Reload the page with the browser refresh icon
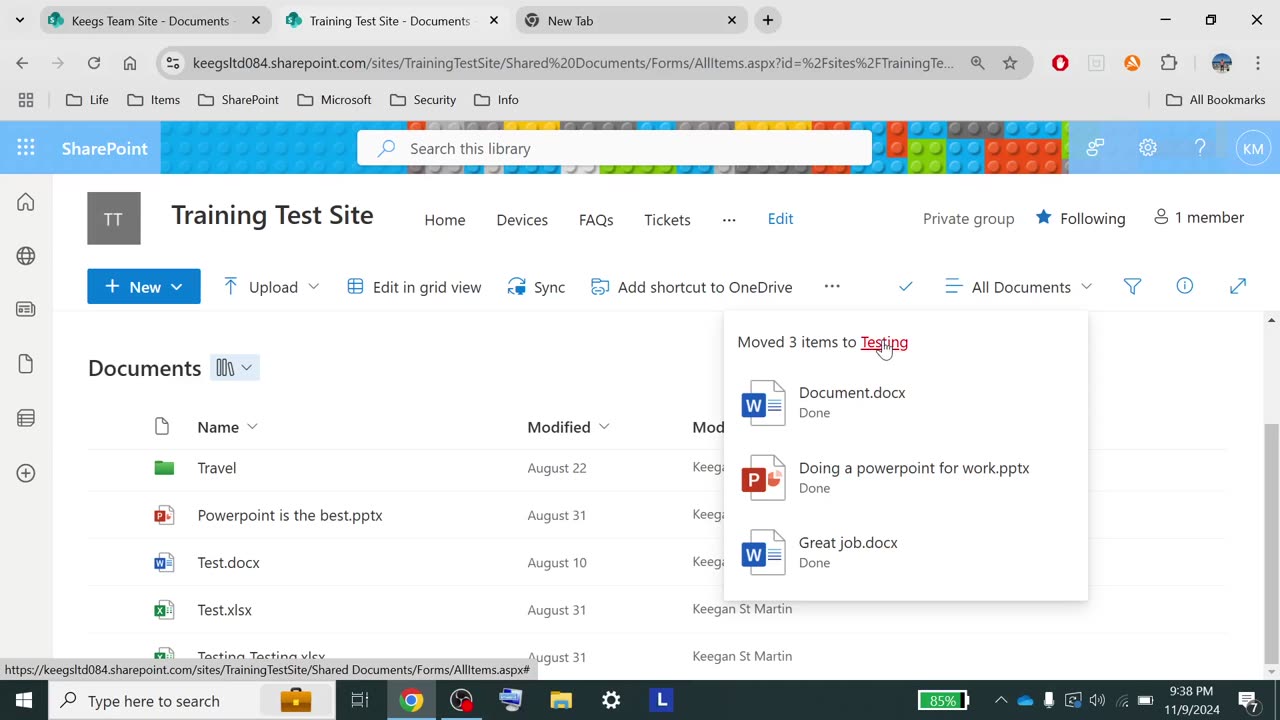1280x720 pixels. (94, 63)
